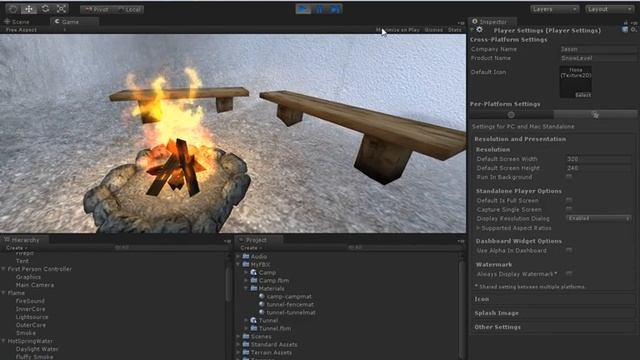Select the Hierarchy tab
Screen dimensions: 640x360
click(25, 240)
